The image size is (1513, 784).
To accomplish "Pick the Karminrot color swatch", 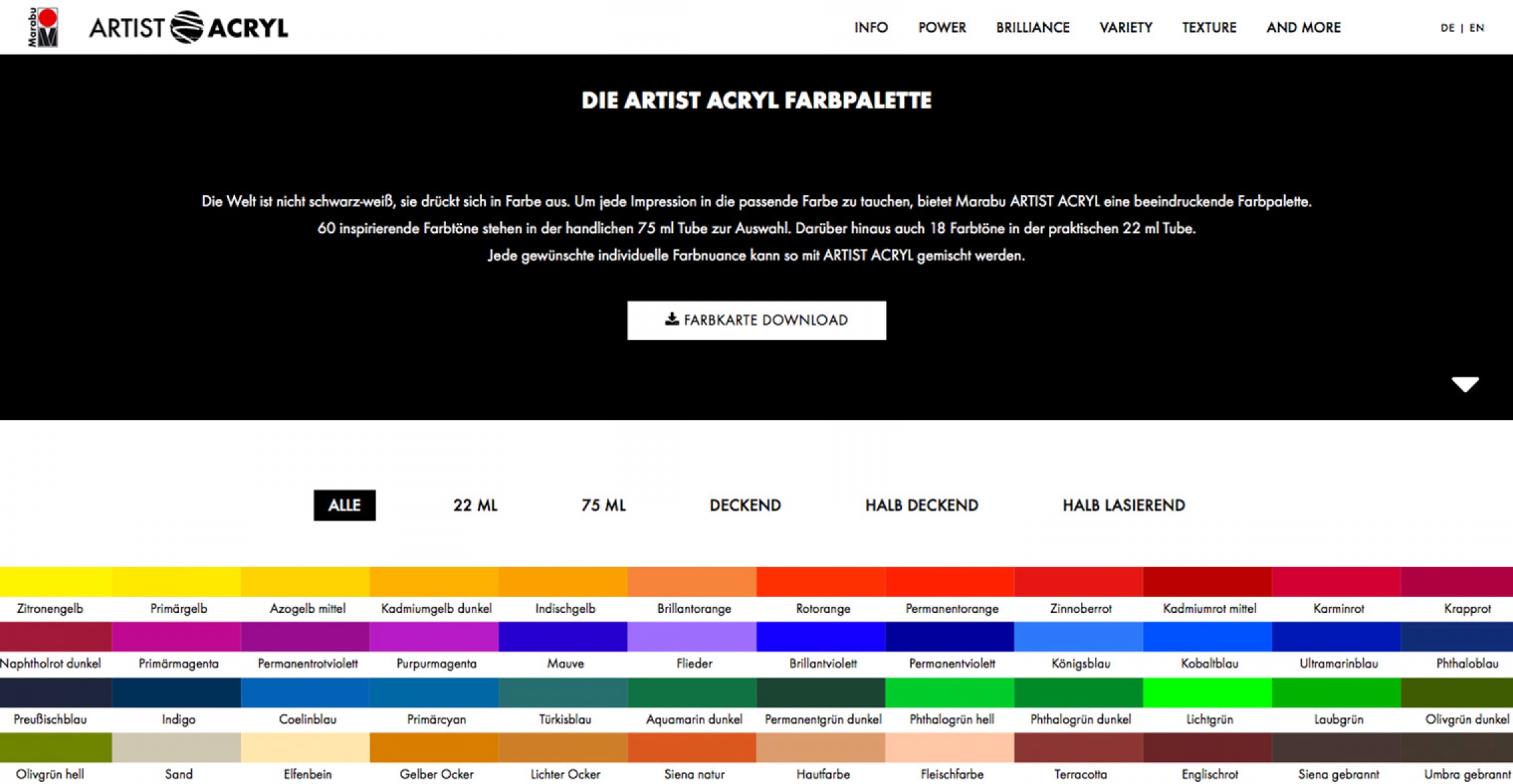I will coord(1336,582).
